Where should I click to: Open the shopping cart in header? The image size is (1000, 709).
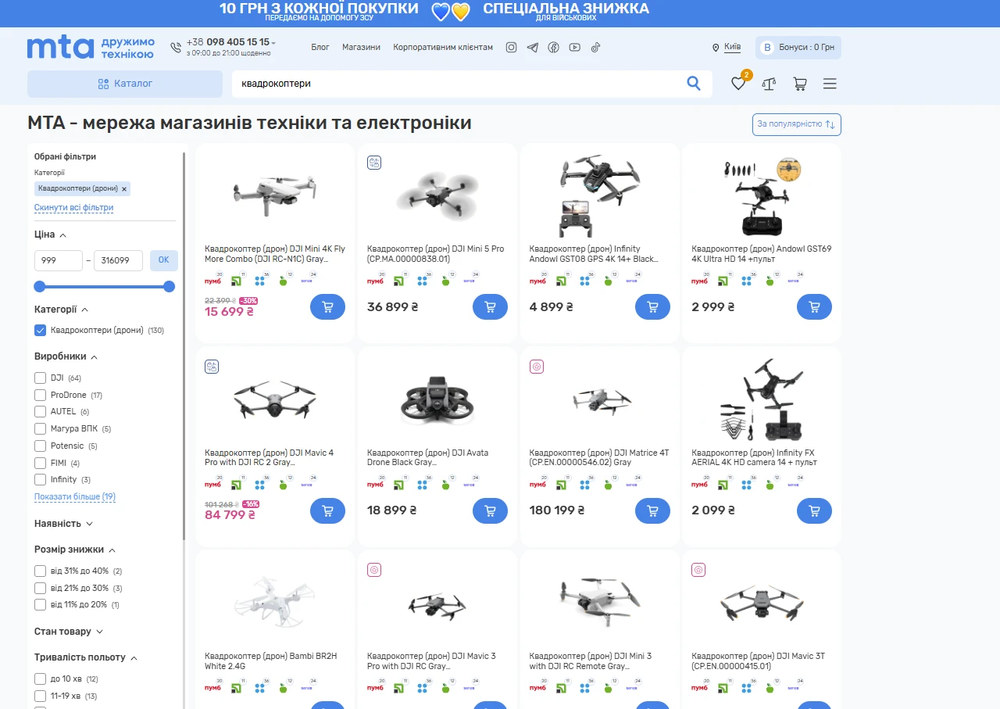click(800, 84)
